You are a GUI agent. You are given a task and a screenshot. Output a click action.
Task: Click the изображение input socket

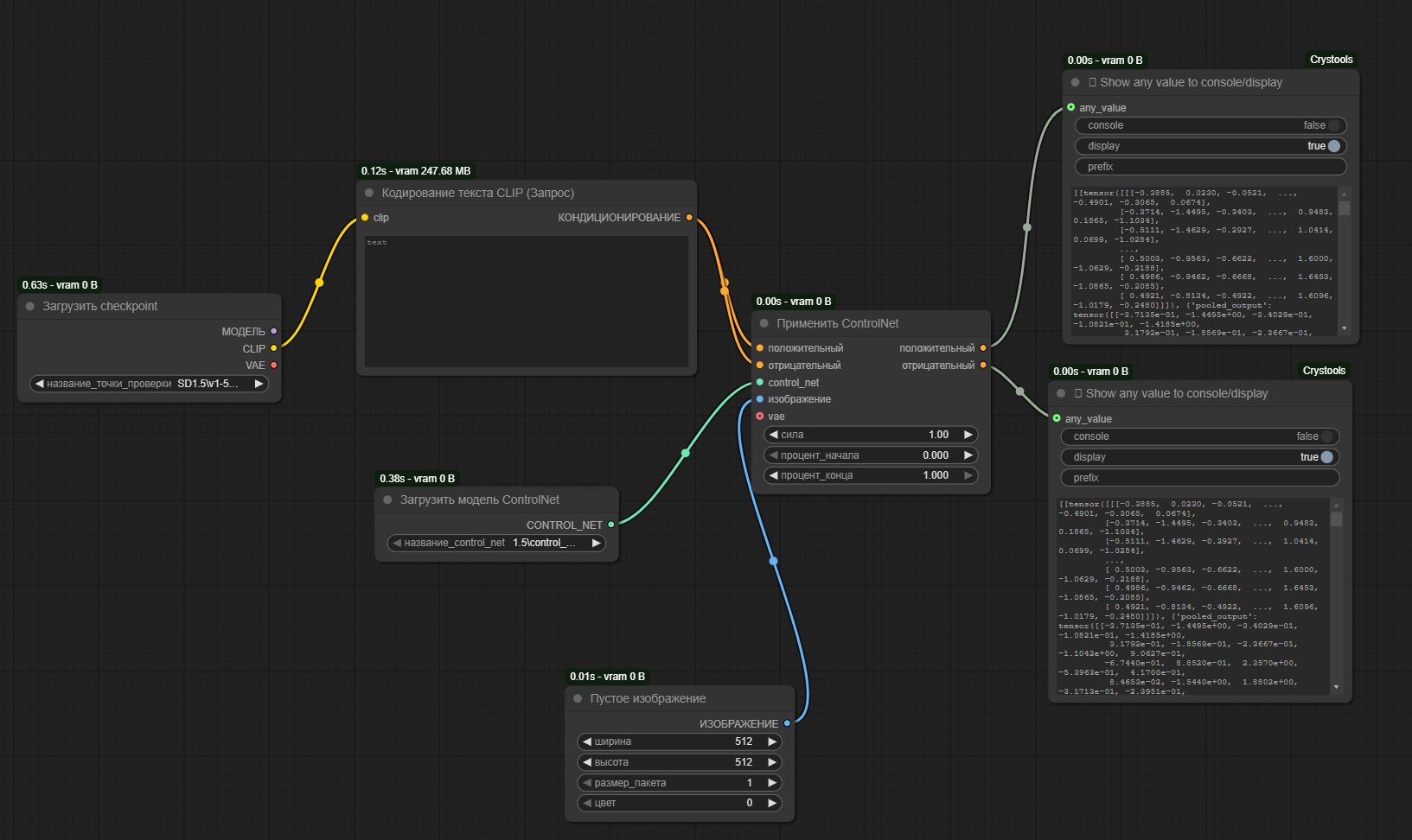coord(760,399)
